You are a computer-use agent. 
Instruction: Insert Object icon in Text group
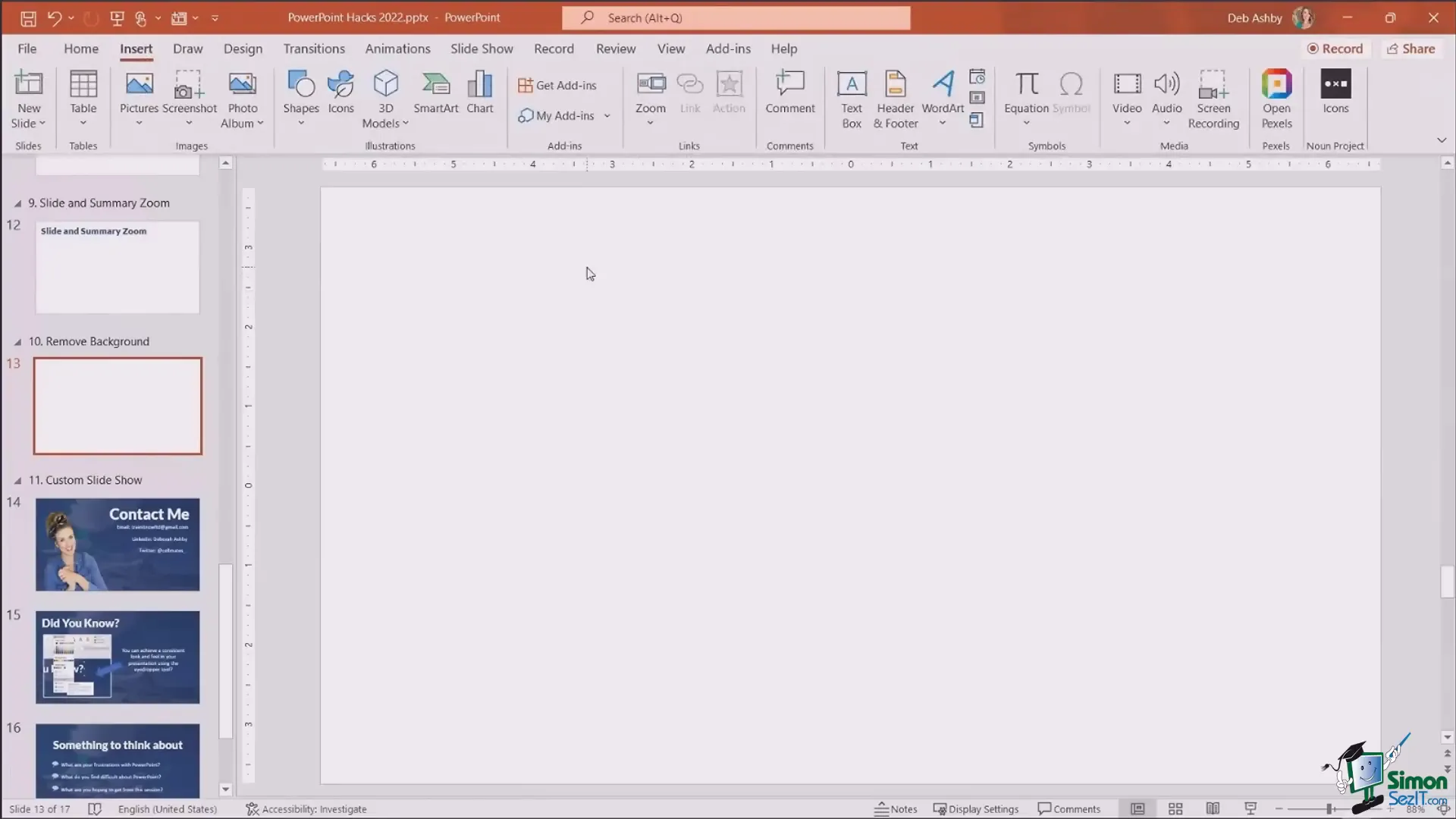click(x=977, y=120)
